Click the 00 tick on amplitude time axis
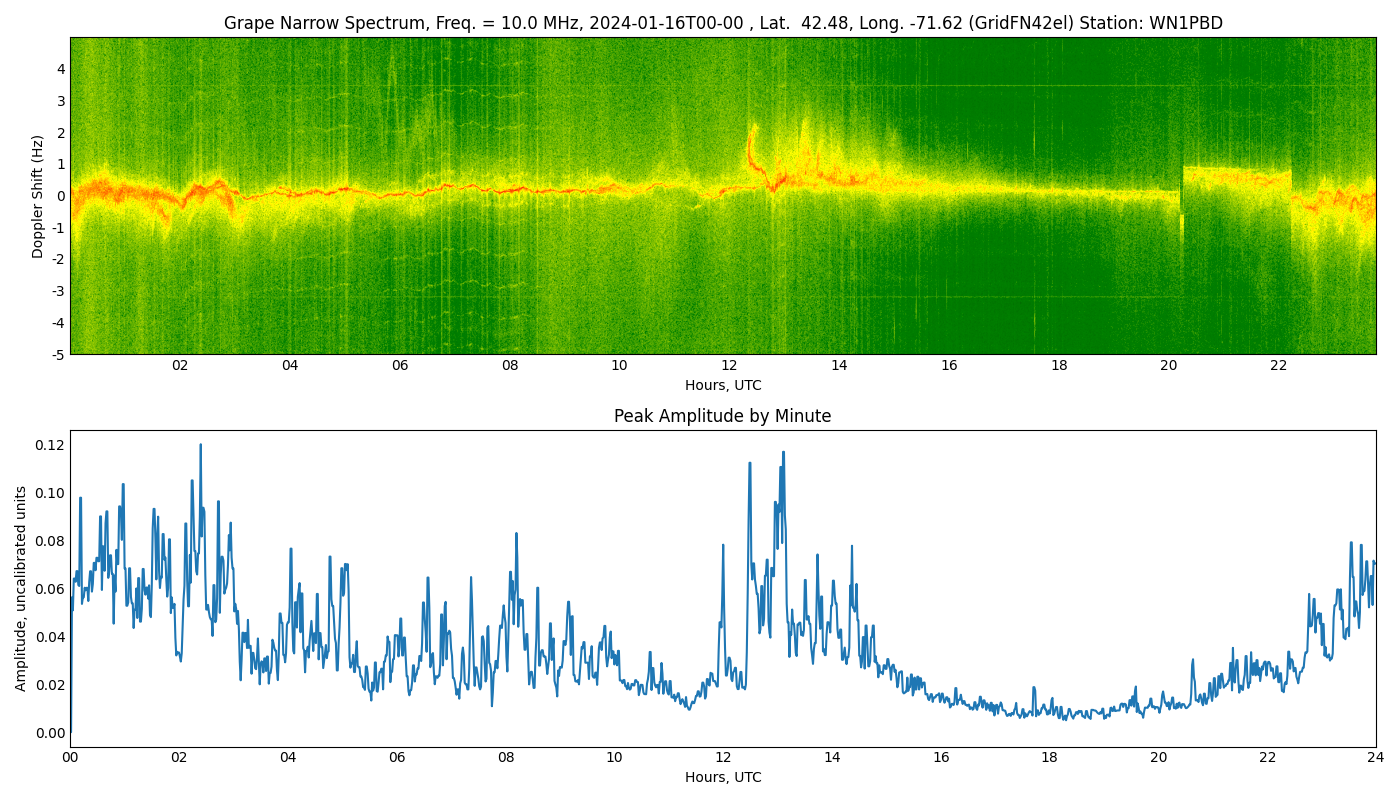The image size is (1400, 800). click(70, 758)
